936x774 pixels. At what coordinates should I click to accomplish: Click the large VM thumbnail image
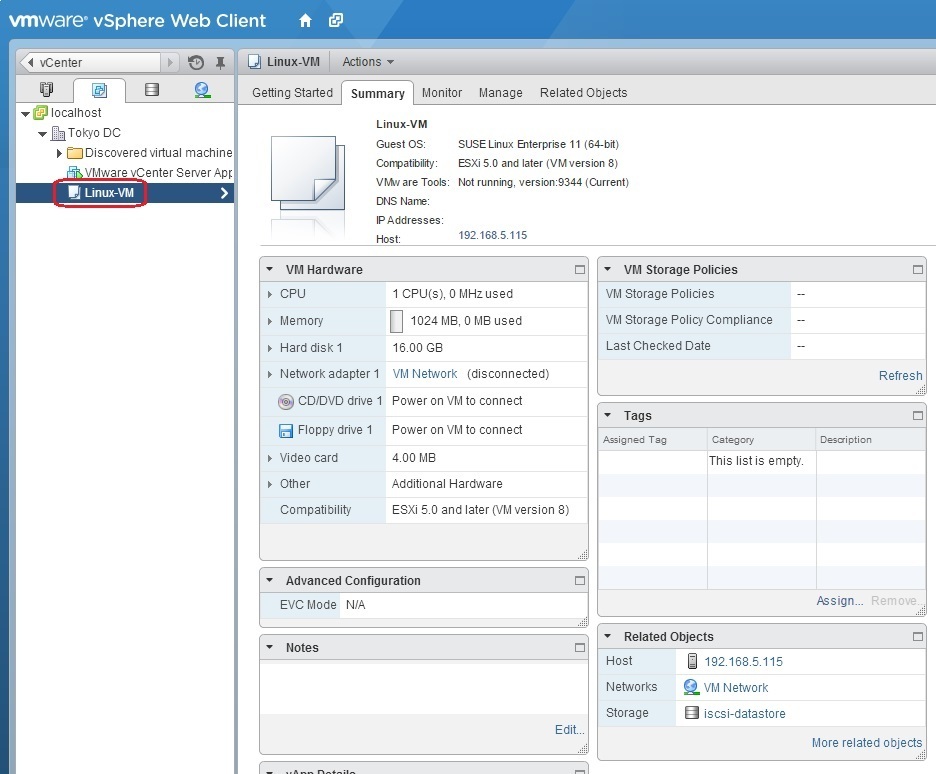pyautogui.click(x=308, y=173)
